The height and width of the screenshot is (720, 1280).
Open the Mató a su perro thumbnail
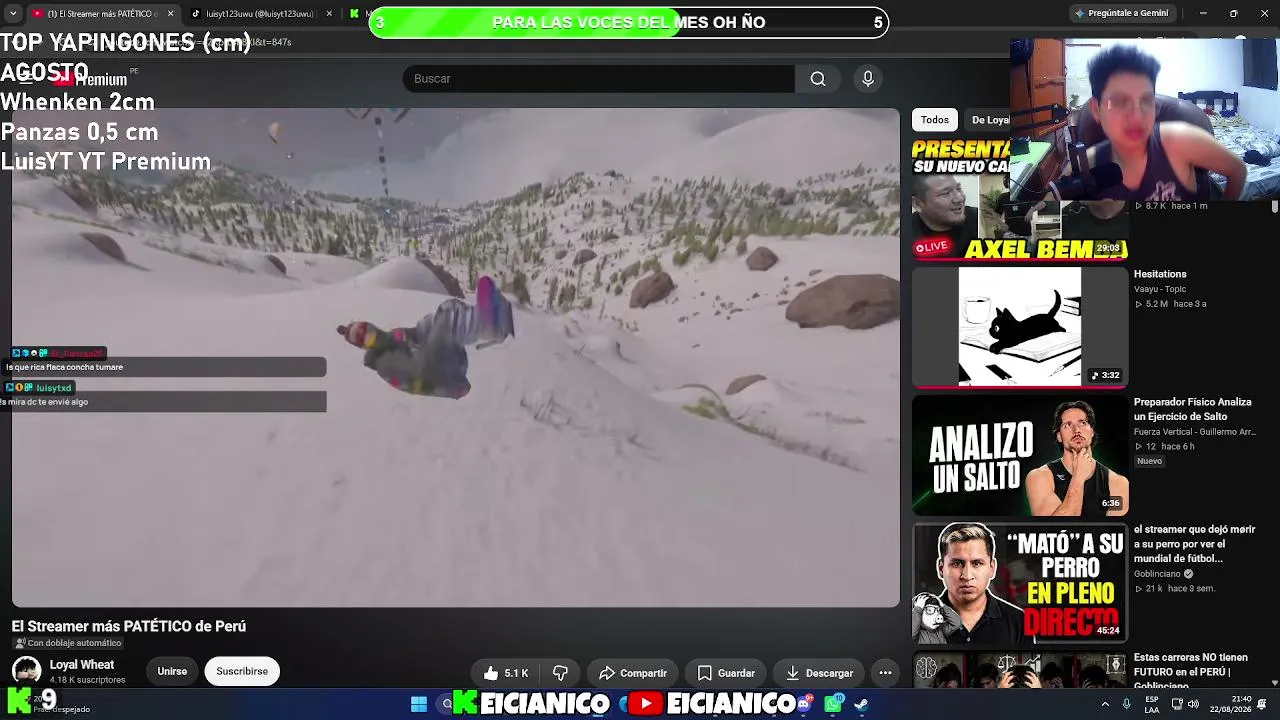coord(1019,583)
